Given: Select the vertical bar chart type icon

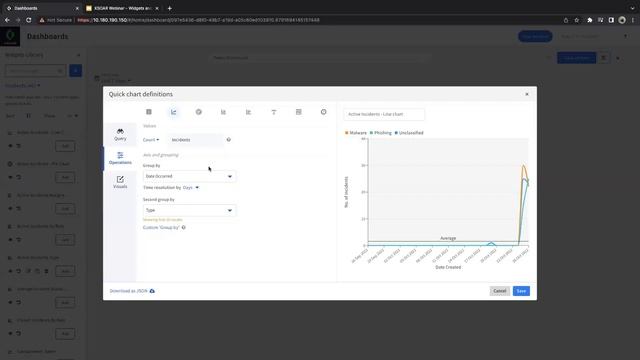Looking at the screenshot, I should pyautogui.click(x=224, y=112).
